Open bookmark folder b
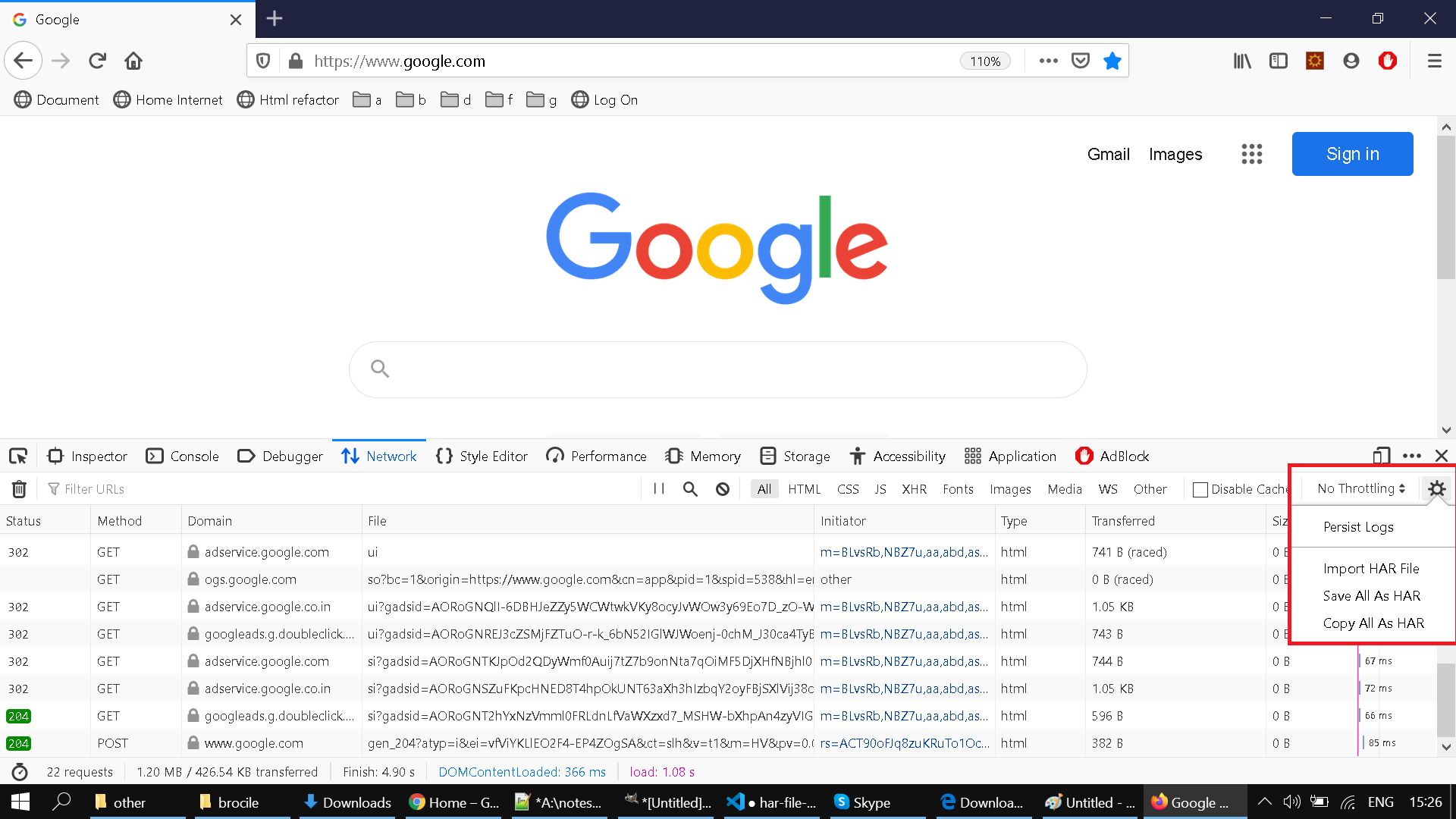This screenshot has height=819, width=1456. [x=411, y=100]
